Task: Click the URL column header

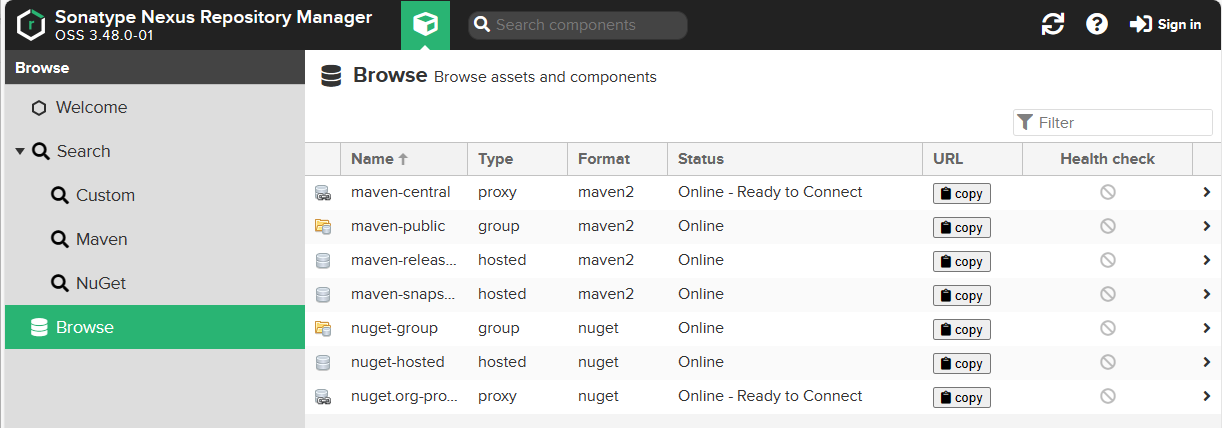Action: (972, 159)
